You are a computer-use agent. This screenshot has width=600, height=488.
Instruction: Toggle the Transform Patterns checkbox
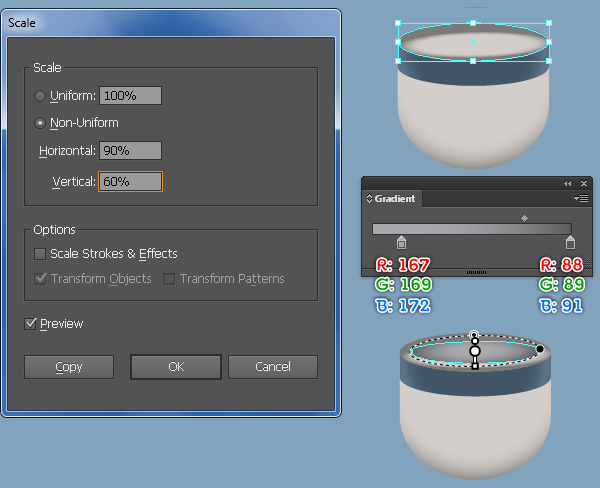click(169, 279)
